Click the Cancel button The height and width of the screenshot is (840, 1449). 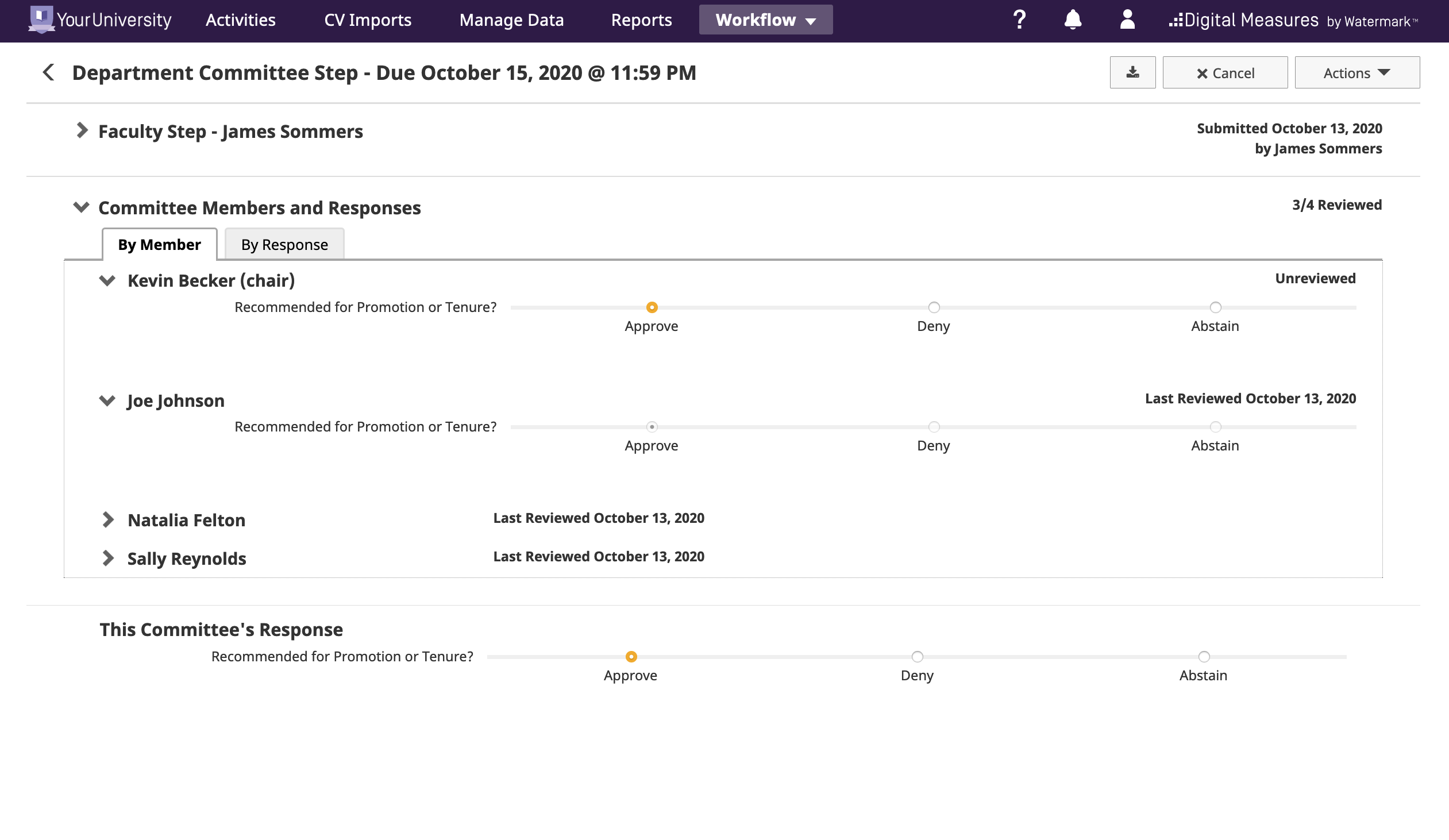click(x=1225, y=72)
